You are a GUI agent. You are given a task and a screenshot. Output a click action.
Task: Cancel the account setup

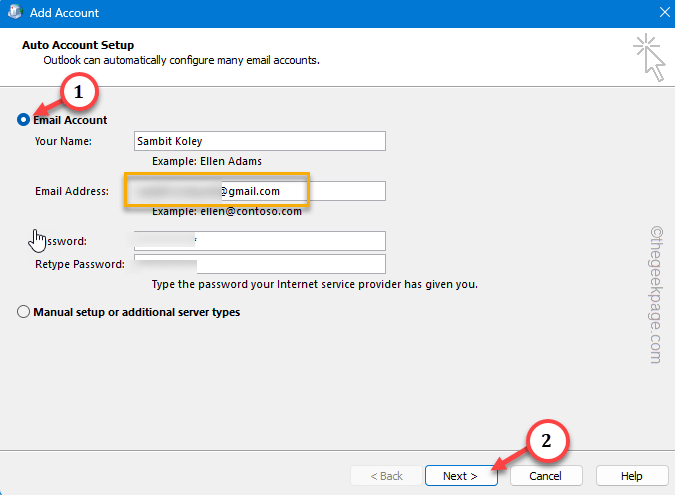[x=546, y=476]
